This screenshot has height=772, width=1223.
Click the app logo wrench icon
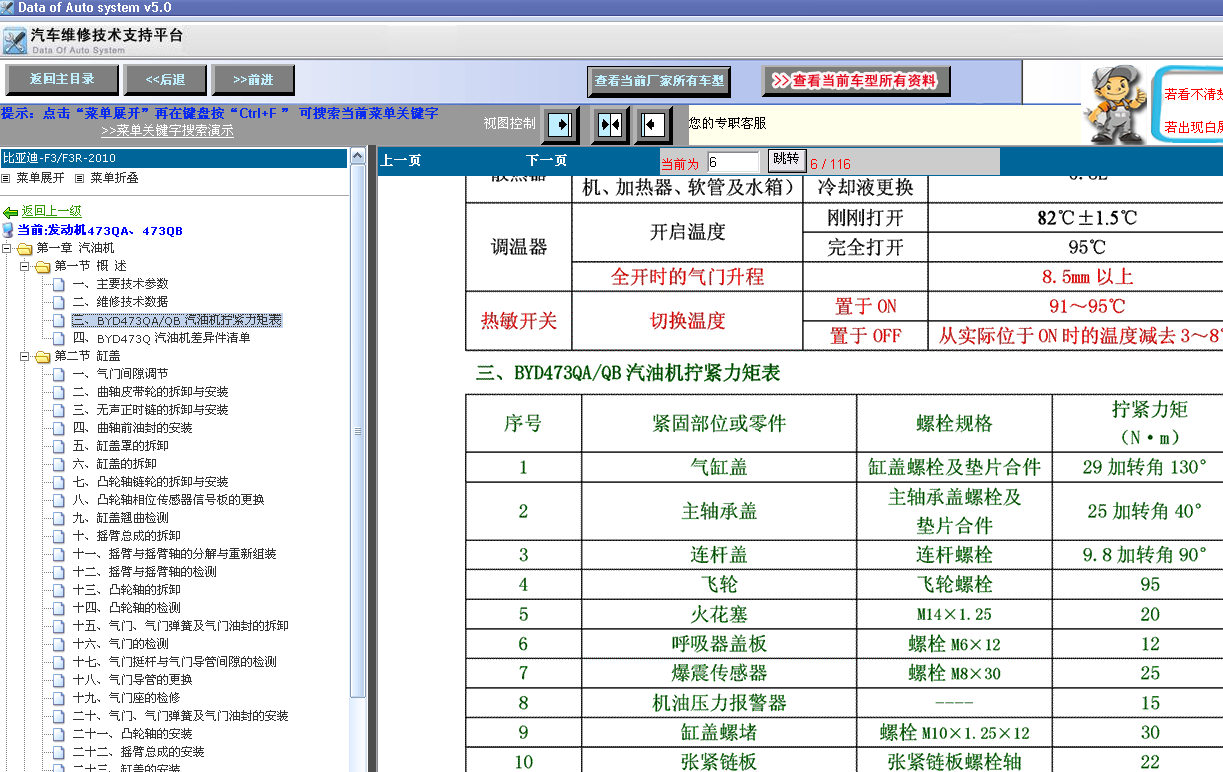click(14, 41)
